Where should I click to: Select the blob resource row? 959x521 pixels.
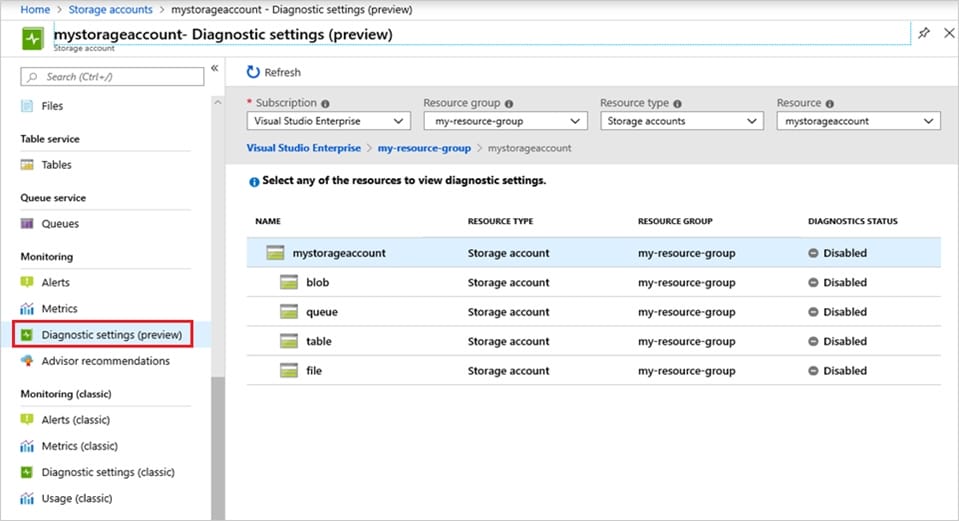point(593,283)
